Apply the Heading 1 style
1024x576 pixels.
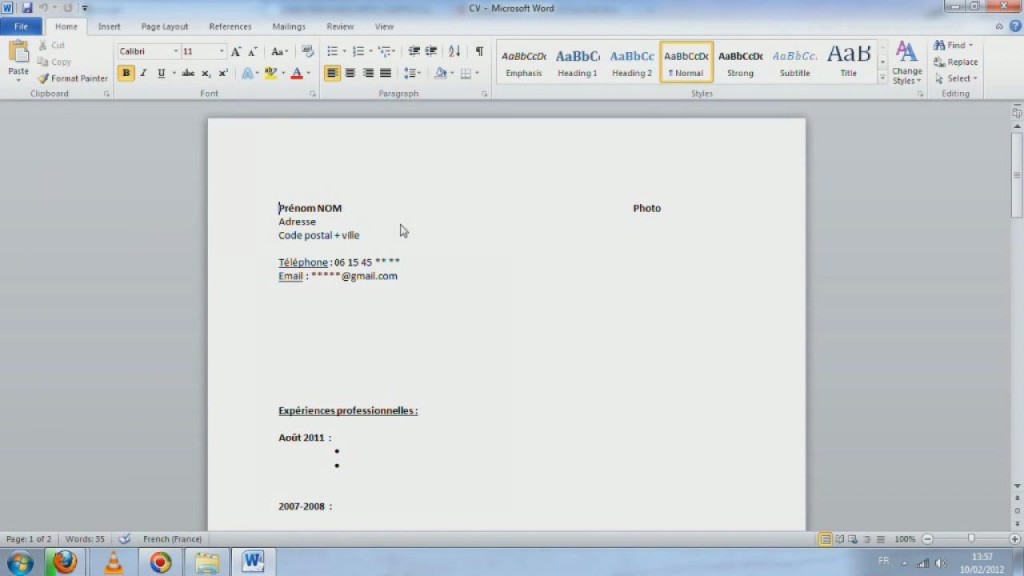pos(577,62)
